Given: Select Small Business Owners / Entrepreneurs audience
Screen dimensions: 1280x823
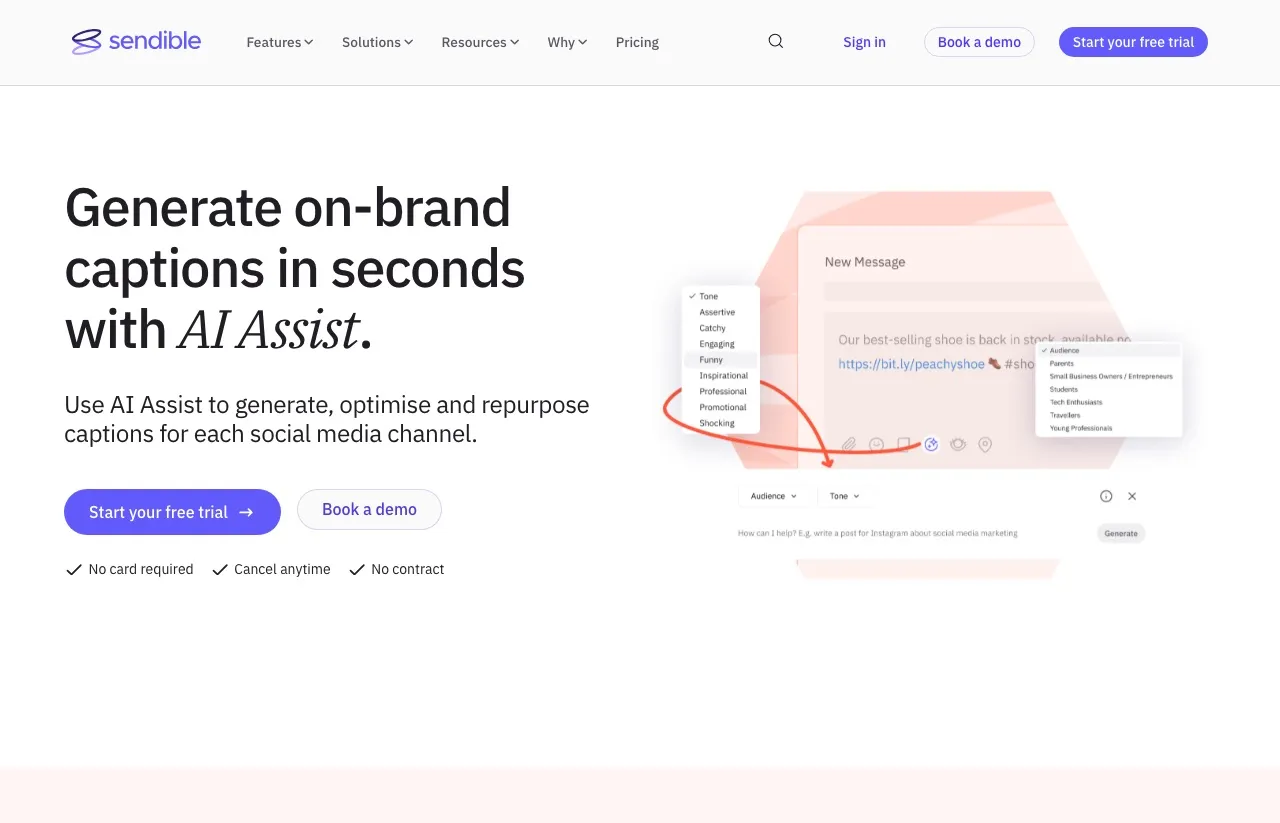Looking at the screenshot, I should pyautogui.click(x=1110, y=377).
